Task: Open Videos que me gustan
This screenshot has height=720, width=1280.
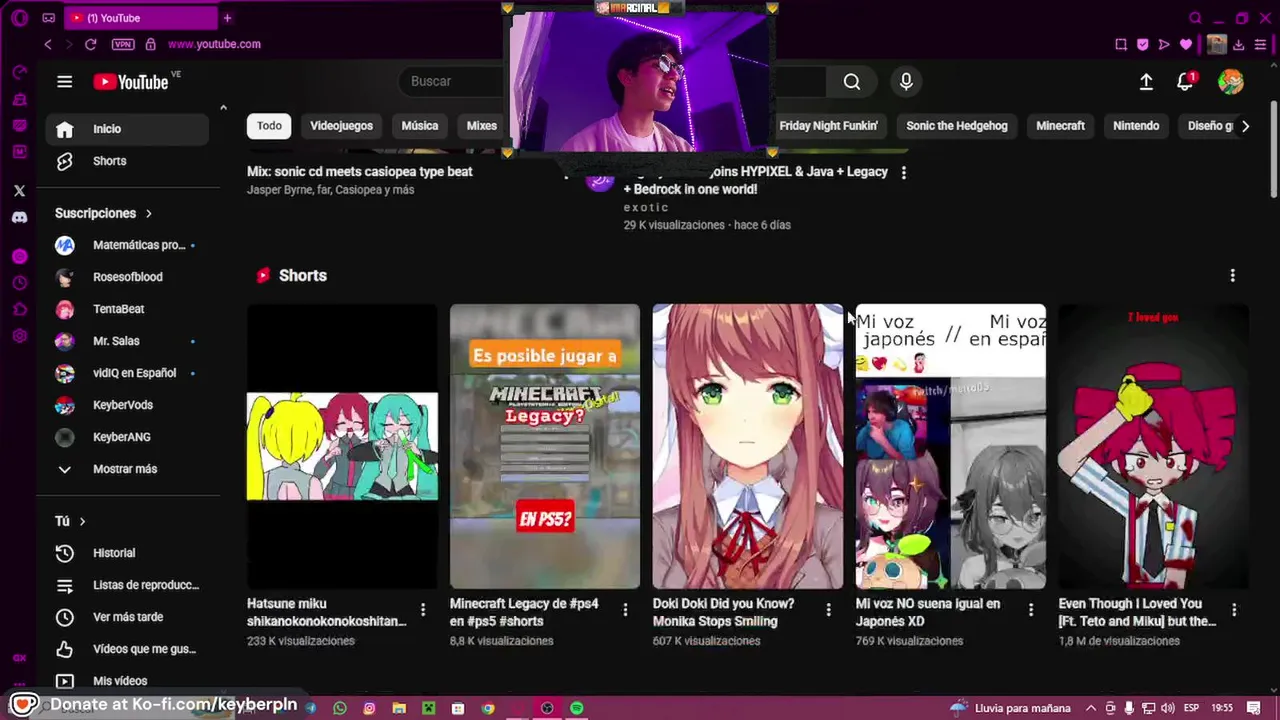Action: [127, 649]
